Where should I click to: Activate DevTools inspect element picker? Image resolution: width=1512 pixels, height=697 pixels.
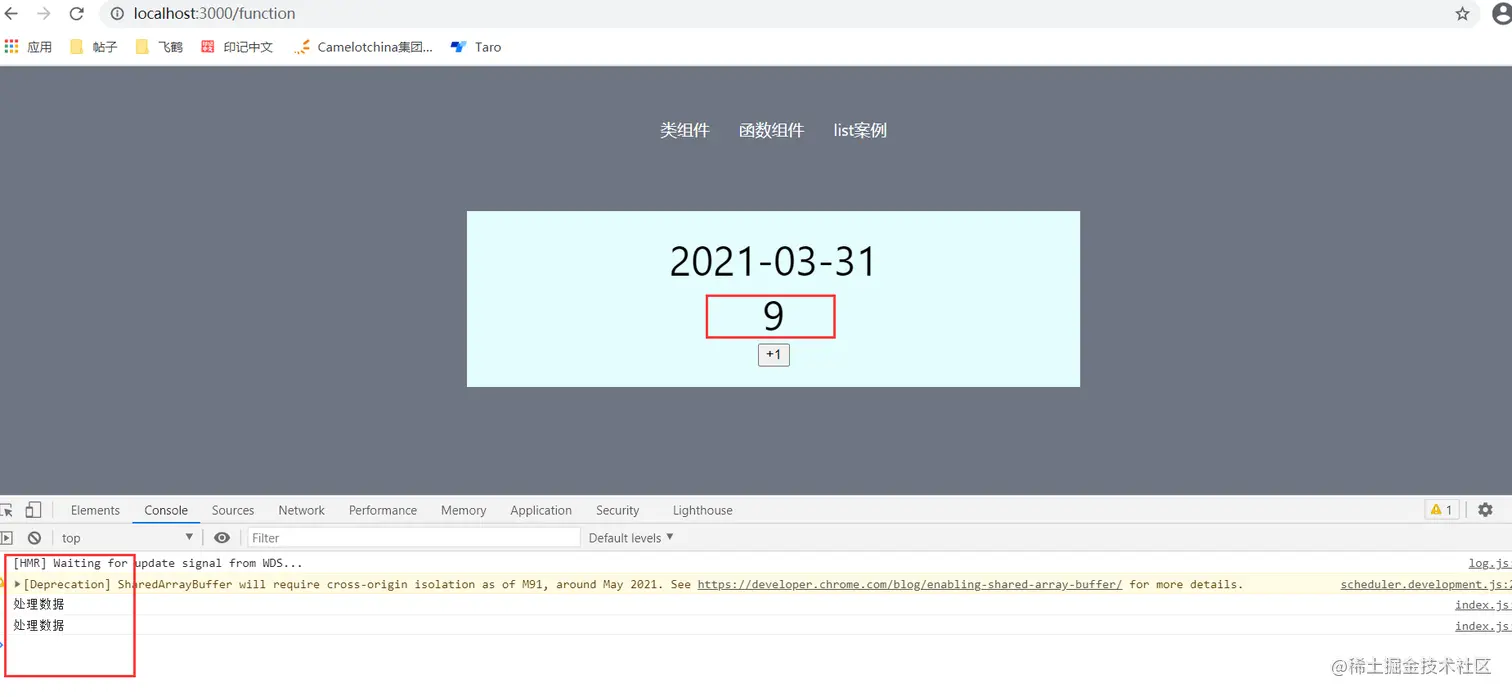[7, 510]
